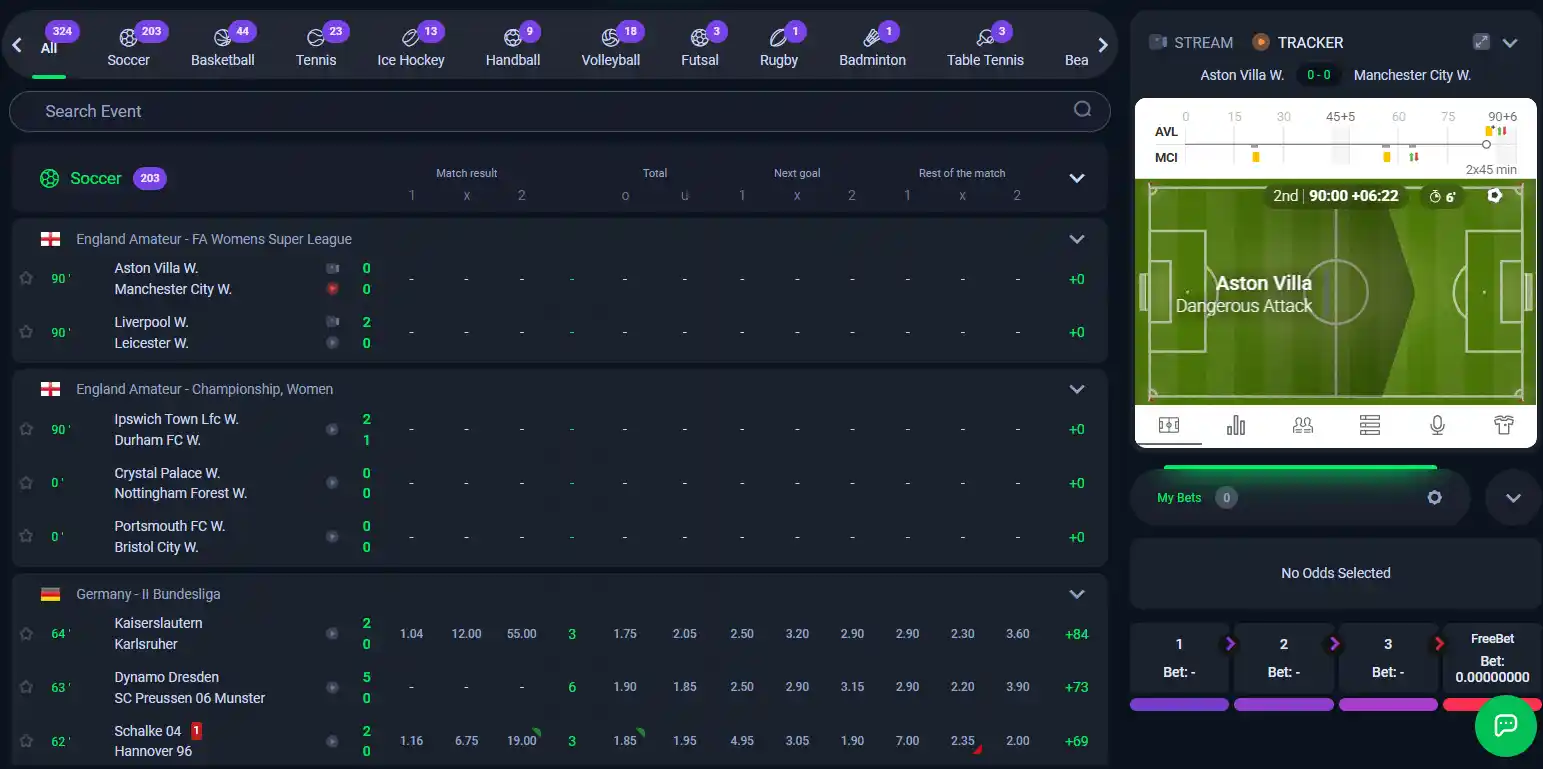Expand betslip round chevron button
1543x769 pixels.
click(1513, 497)
